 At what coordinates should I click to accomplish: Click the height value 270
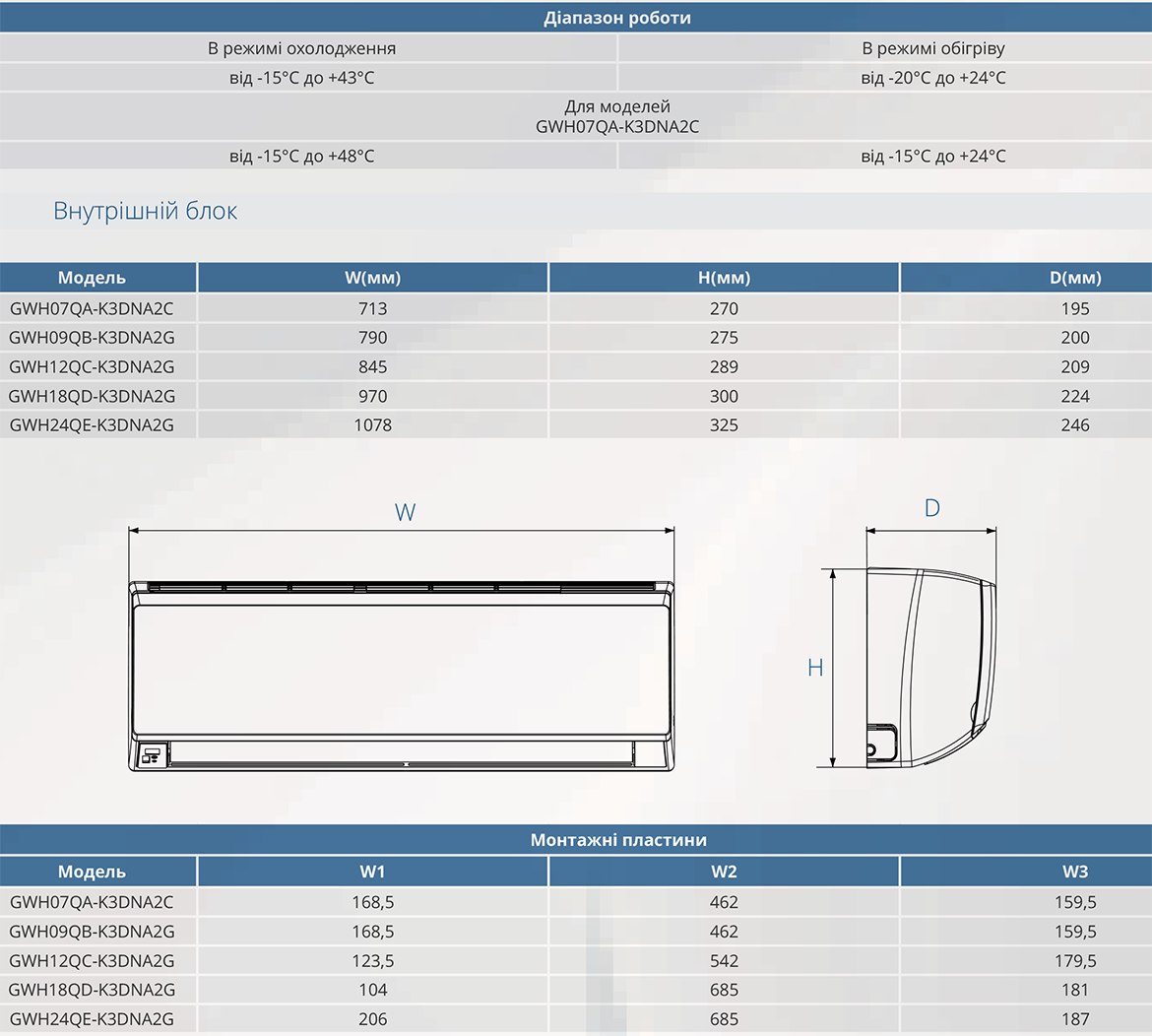724,308
